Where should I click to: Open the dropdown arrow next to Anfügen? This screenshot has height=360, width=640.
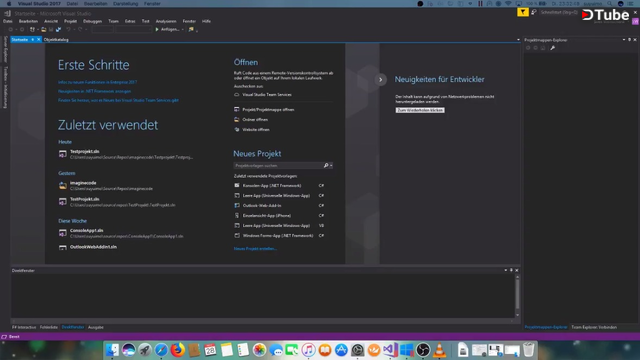point(182,29)
